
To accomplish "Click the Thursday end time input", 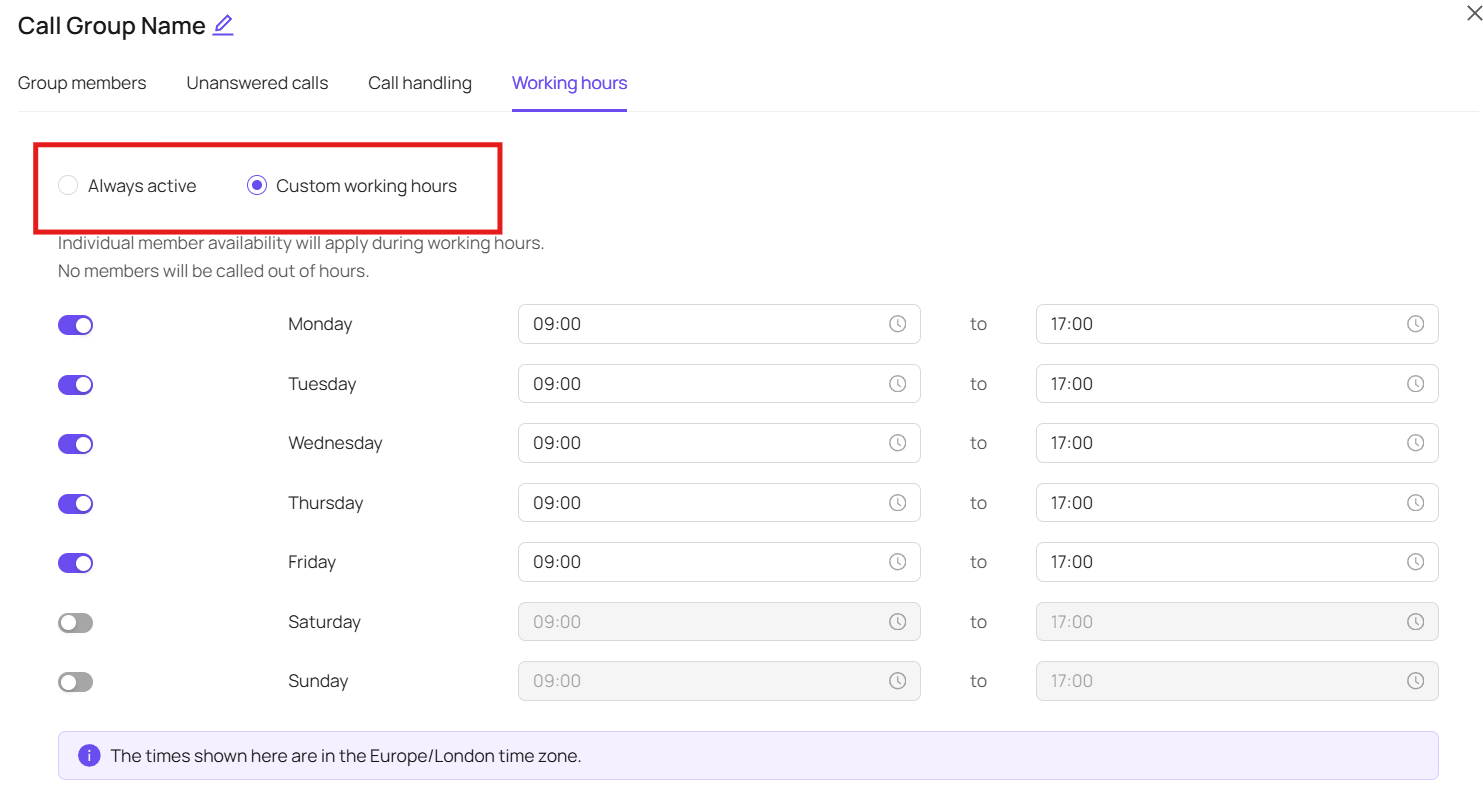I will pyautogui.click(x=1237, y=503).
